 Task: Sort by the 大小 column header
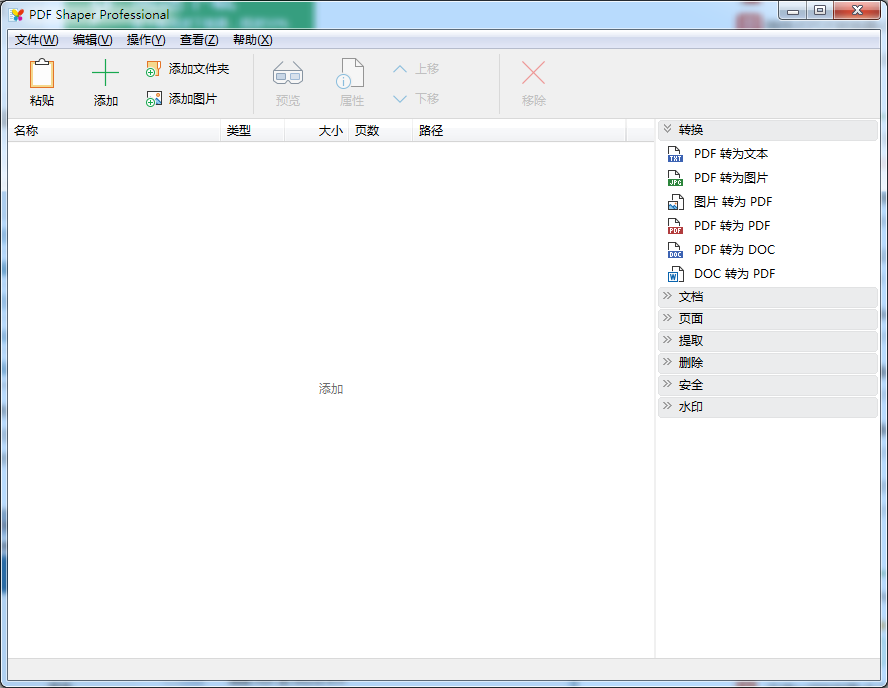click(x=316, y=131)
